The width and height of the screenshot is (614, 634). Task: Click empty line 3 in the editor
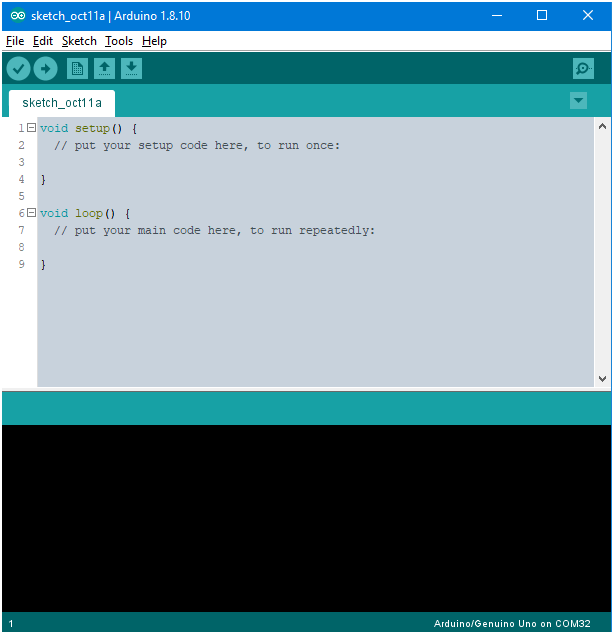coord(315,163)
